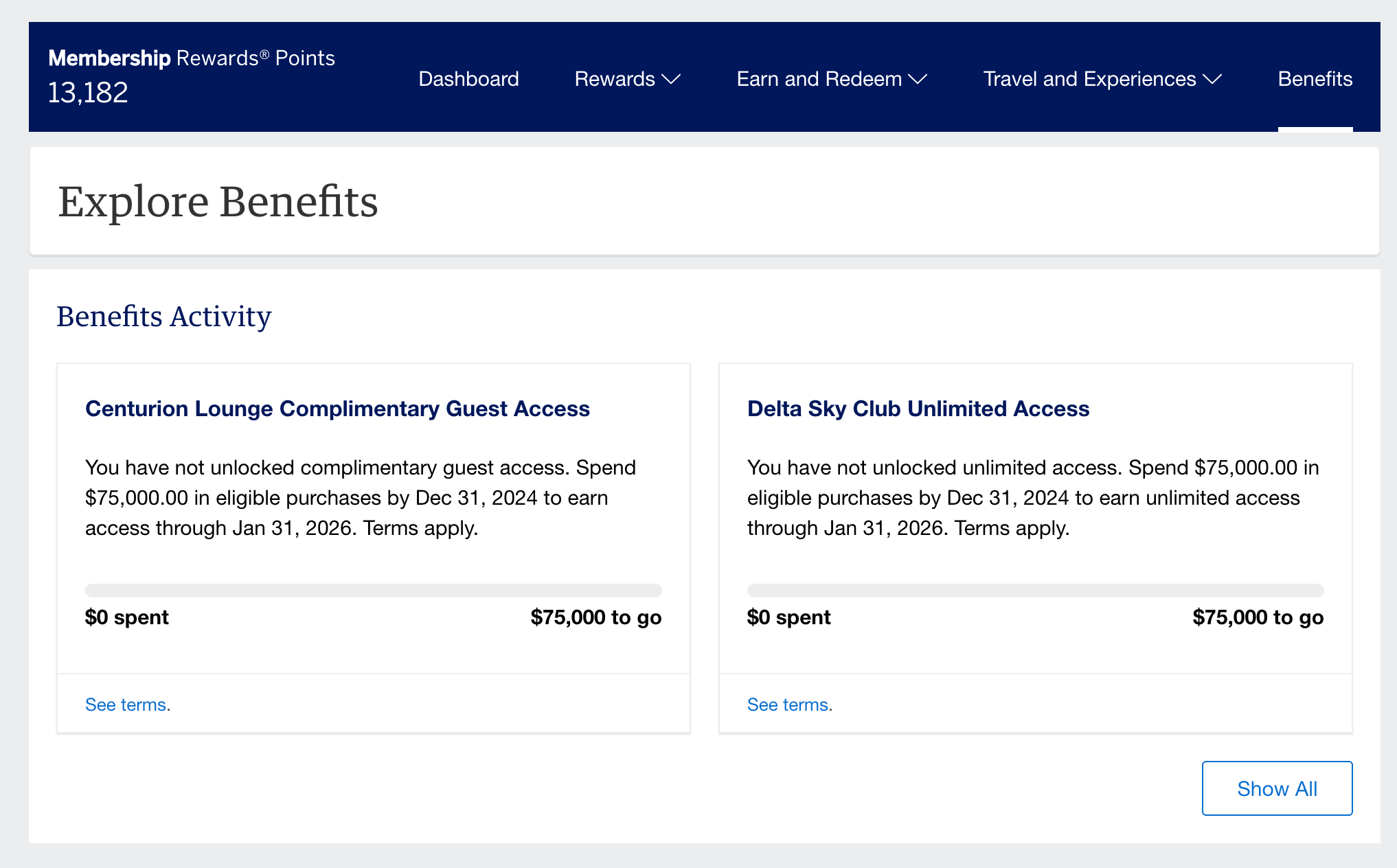
Task: Click the Centurion Lounge spending progress bar
Action: 373,591
